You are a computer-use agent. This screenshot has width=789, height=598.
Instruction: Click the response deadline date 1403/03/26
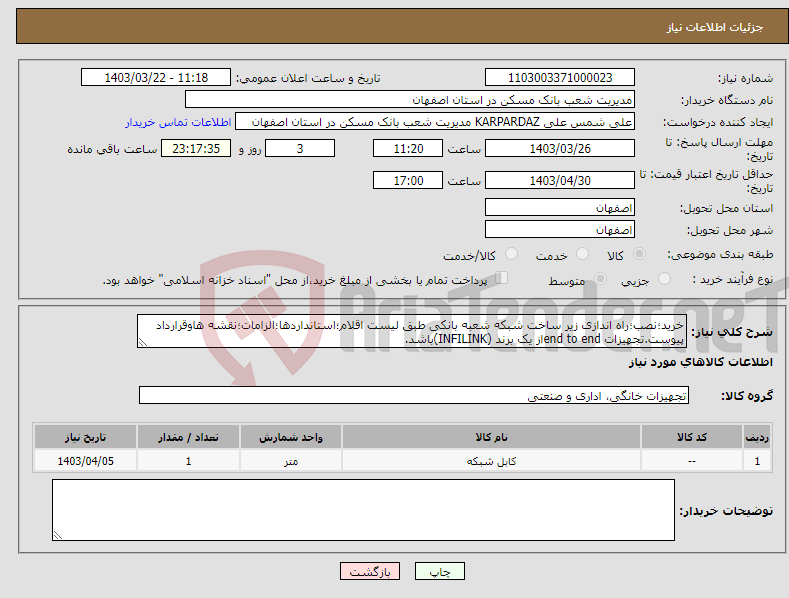click(560, 148)
